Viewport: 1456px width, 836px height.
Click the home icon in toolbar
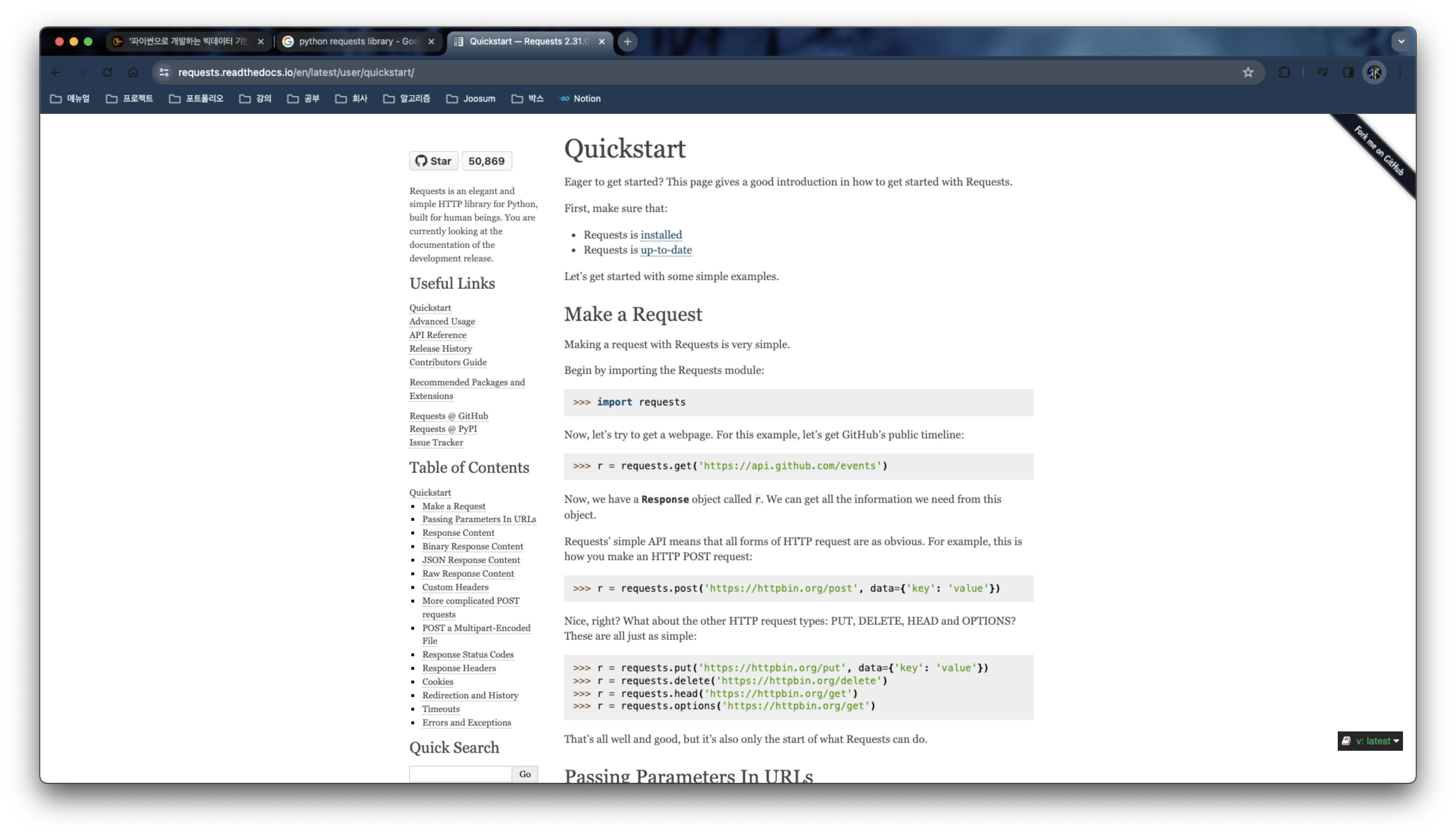[133, 72]
